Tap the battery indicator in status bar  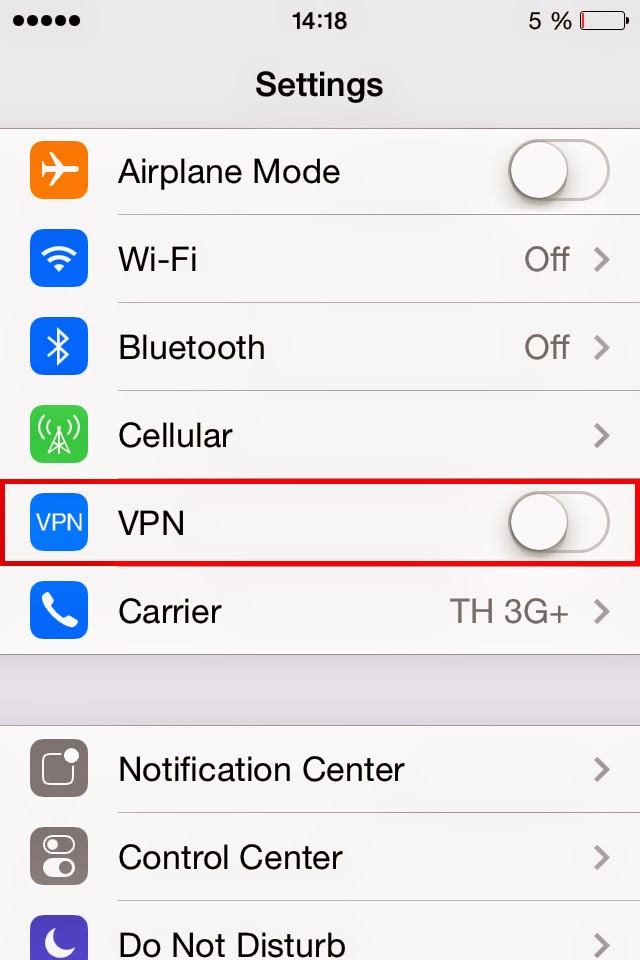coord(604,21)
